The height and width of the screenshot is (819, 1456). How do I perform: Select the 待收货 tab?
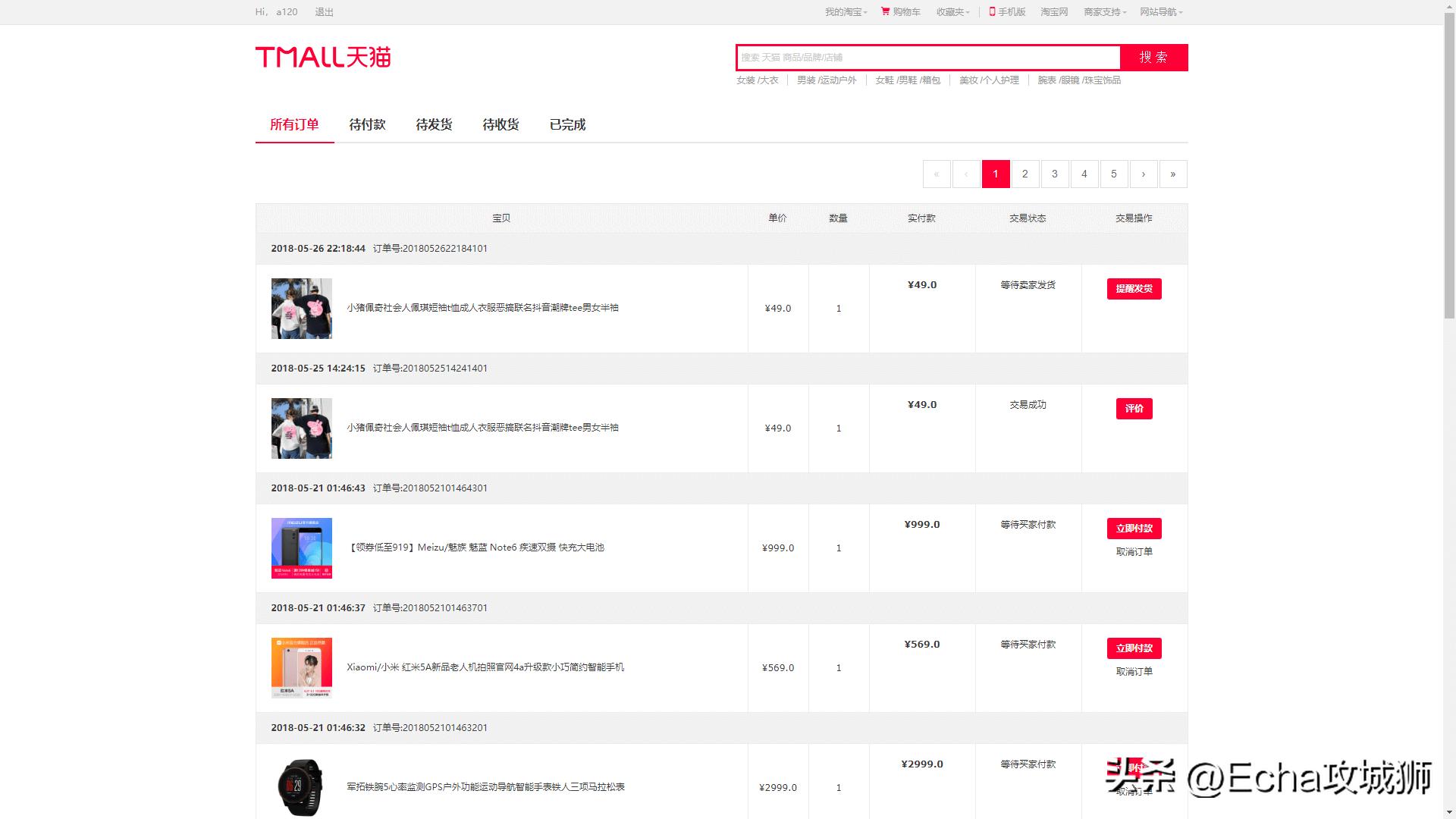tap(499, 124)
